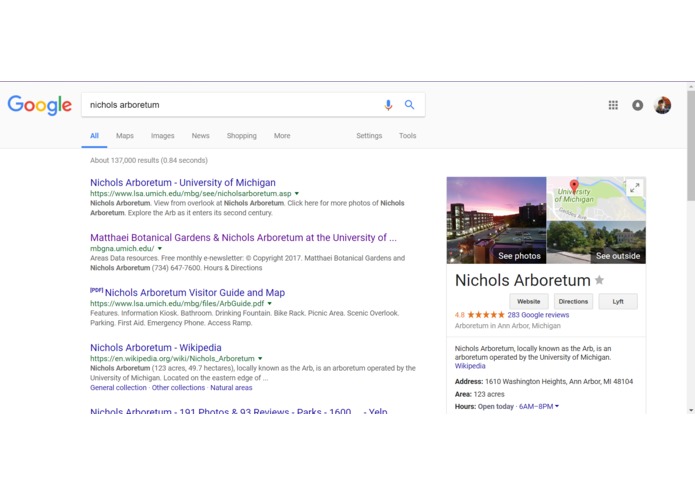Click inside the nichols arboretum search box

point(230,105)
